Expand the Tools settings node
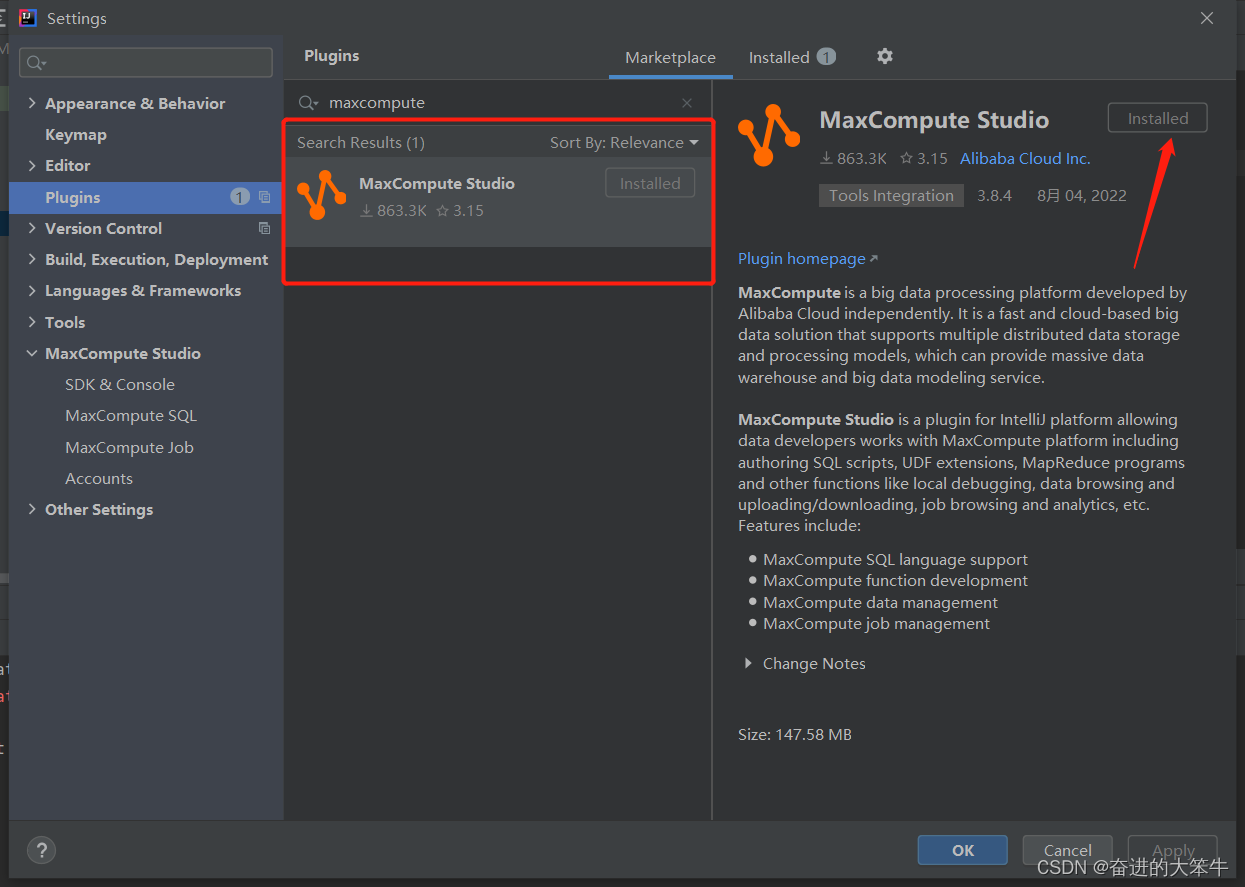The image size is (1245, 887). click(32, 322)
